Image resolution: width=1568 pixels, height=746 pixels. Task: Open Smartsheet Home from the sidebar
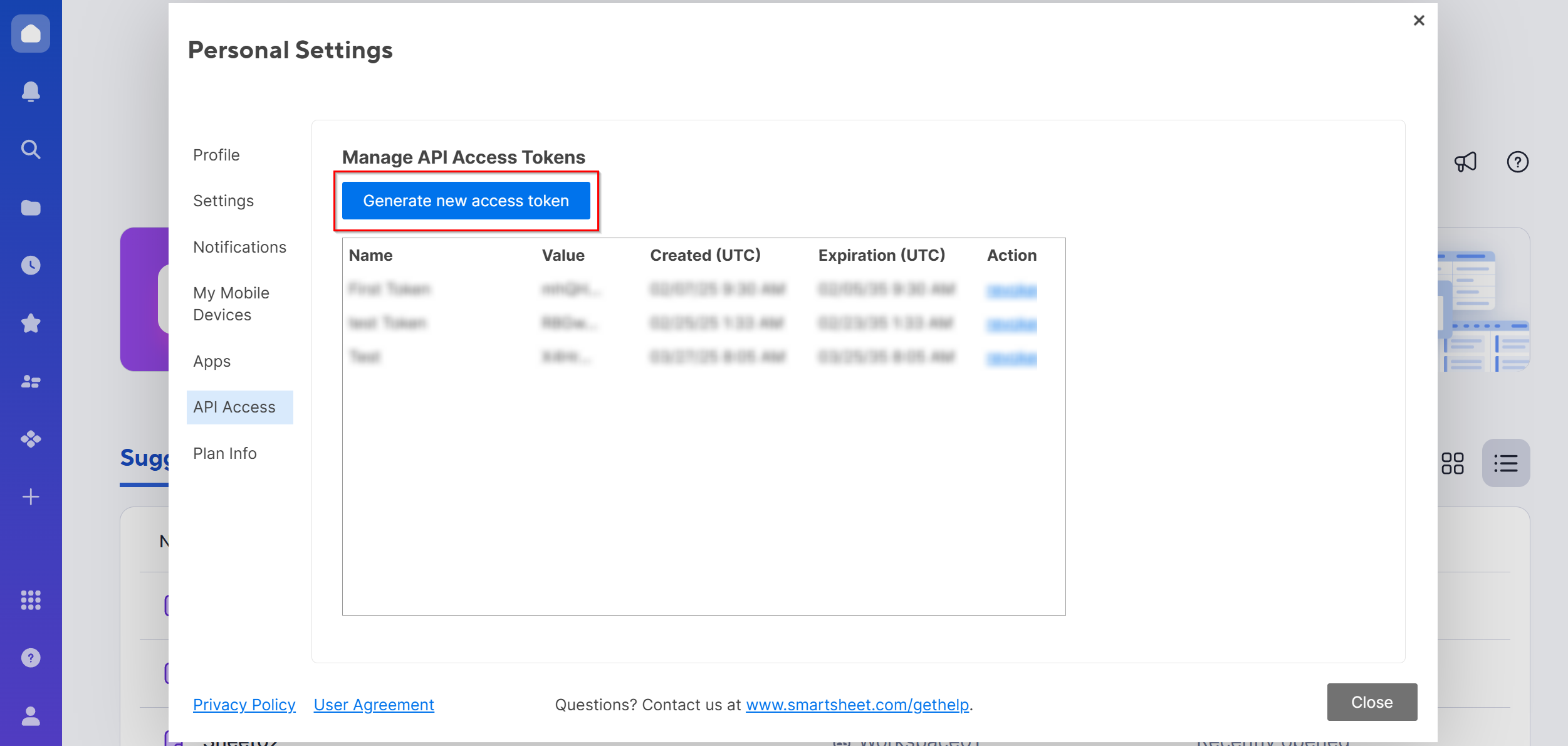(30, 33)
